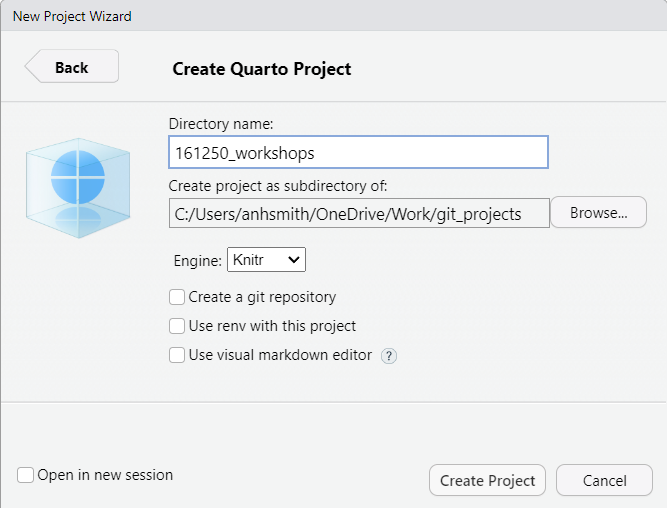Go back using the Back button
Image resolution: width=667 pixels, height=508 pixels.
click(72, 66)
